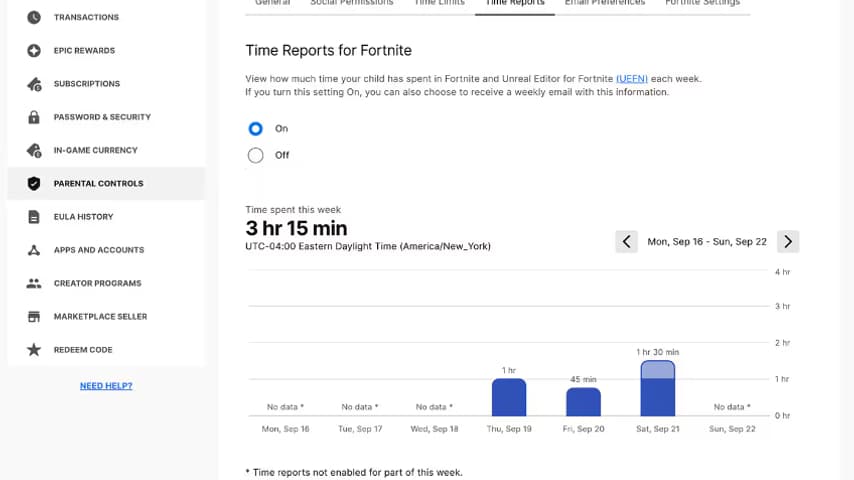
Task: Switch to the Time Reports tab
Action: [x=515, y=3]
